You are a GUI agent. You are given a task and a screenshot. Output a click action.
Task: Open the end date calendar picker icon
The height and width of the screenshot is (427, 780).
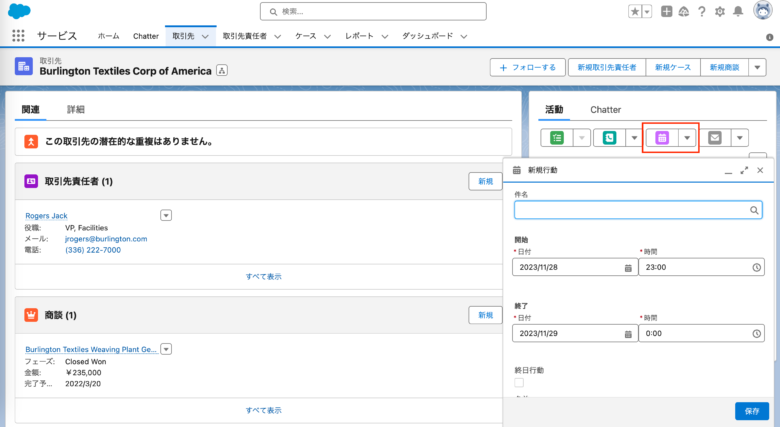click(x=628, y=334)
